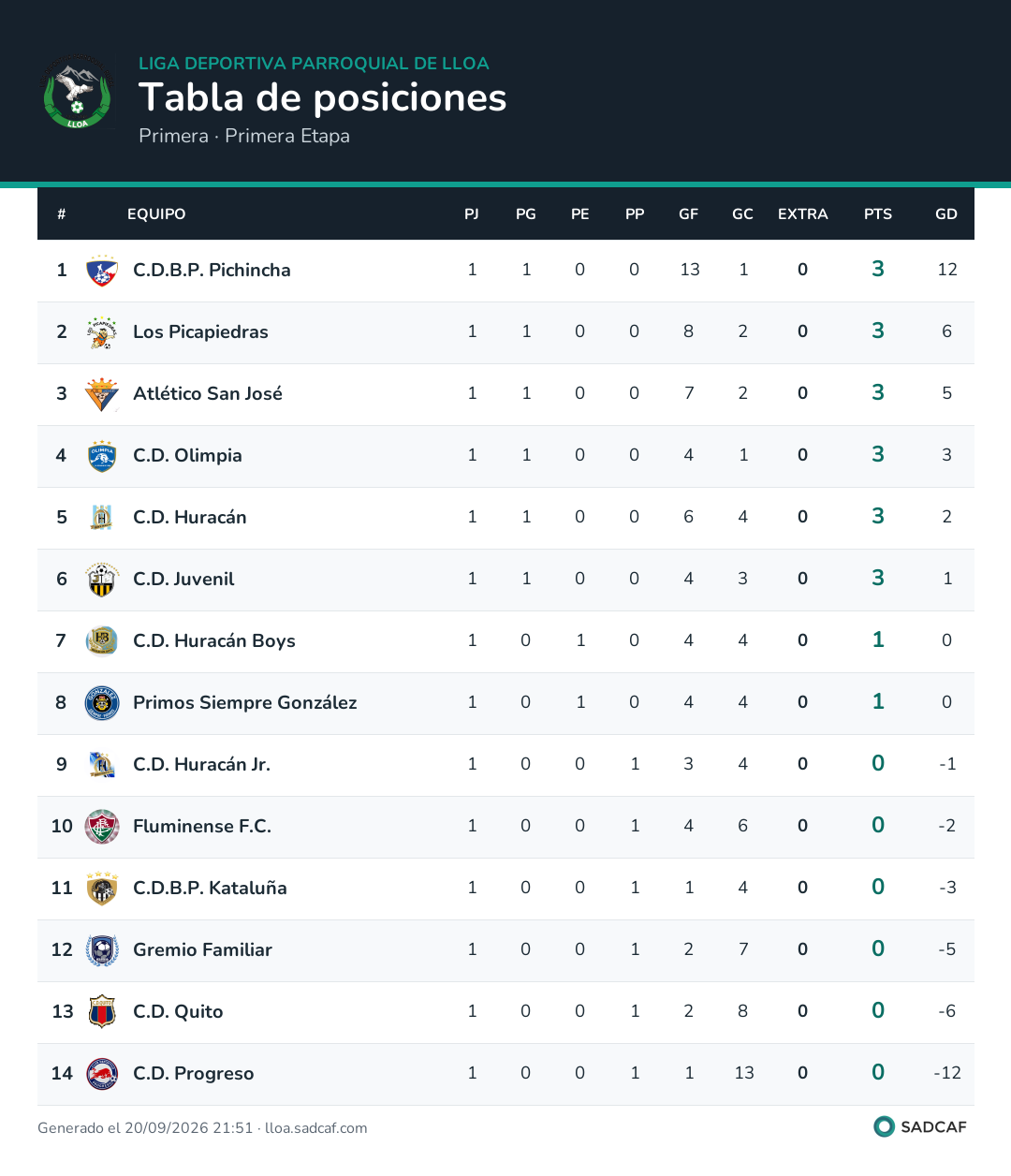Click C.D. Progreso team crest
This screenshot has height=1176, width=1011.
(102, 1074)
